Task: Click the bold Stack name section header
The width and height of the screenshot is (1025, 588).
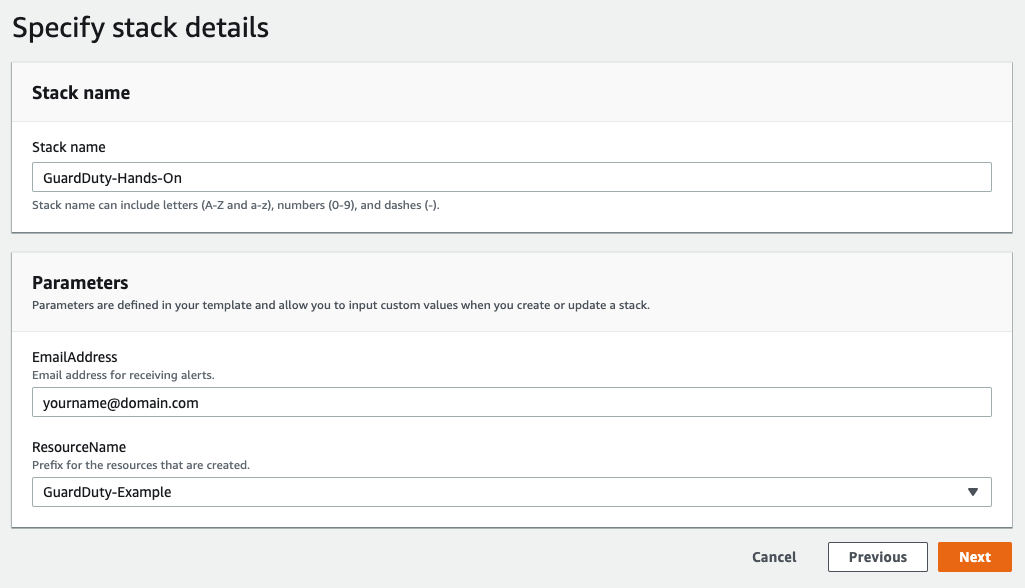Action: tap(81, 93)
